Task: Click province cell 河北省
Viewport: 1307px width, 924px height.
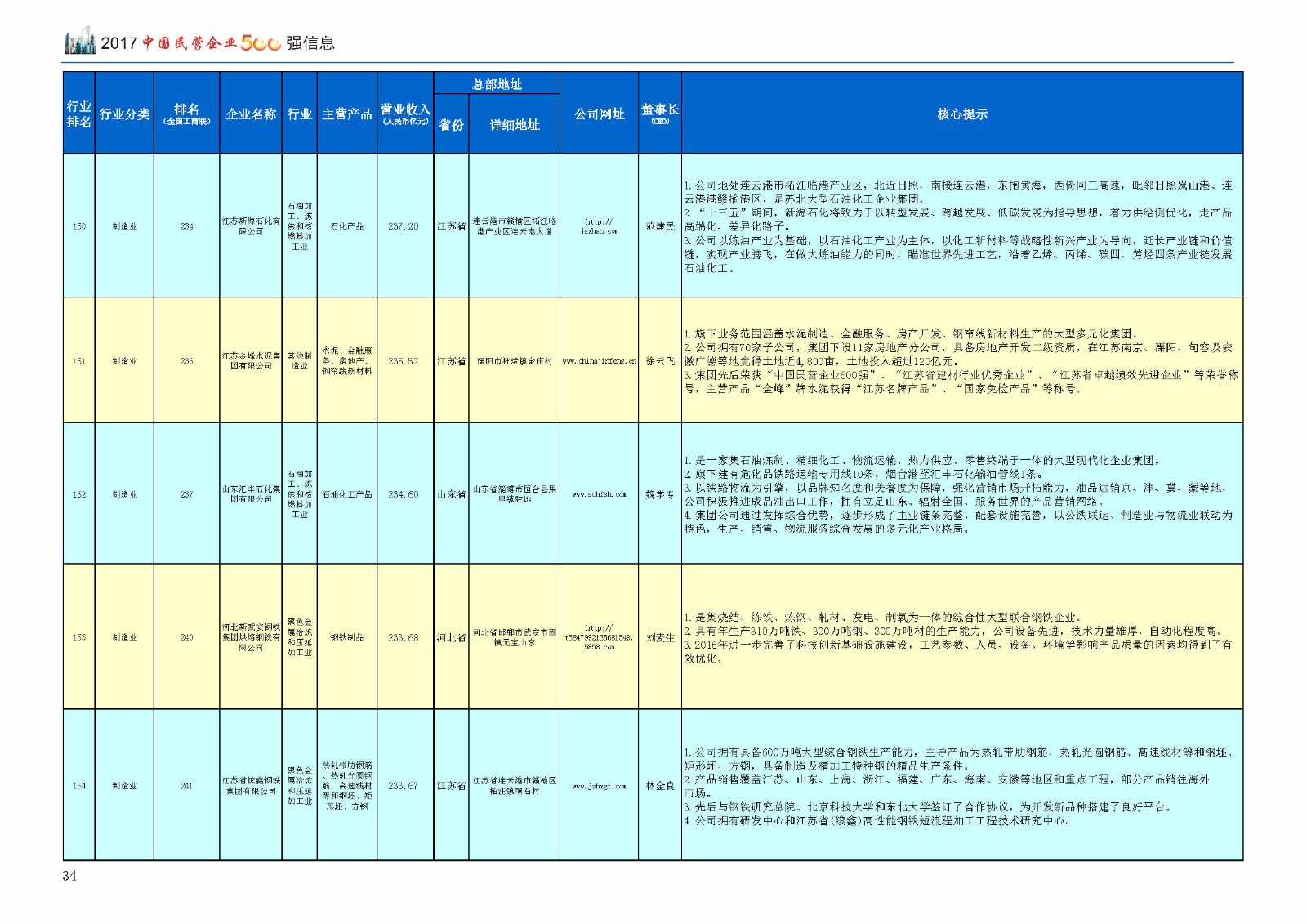Action: tap(451, 637)
